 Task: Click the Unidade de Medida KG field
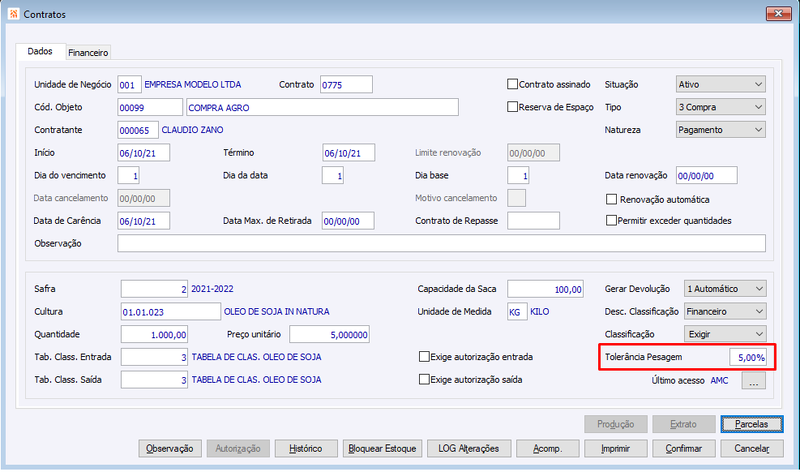(517, 311)
